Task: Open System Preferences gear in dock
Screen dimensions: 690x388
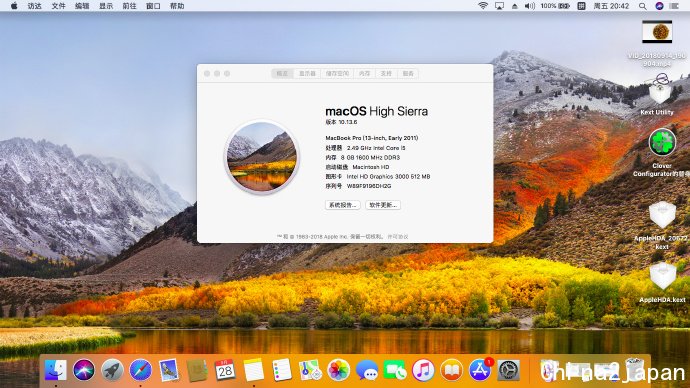Action: click(508, 370)
